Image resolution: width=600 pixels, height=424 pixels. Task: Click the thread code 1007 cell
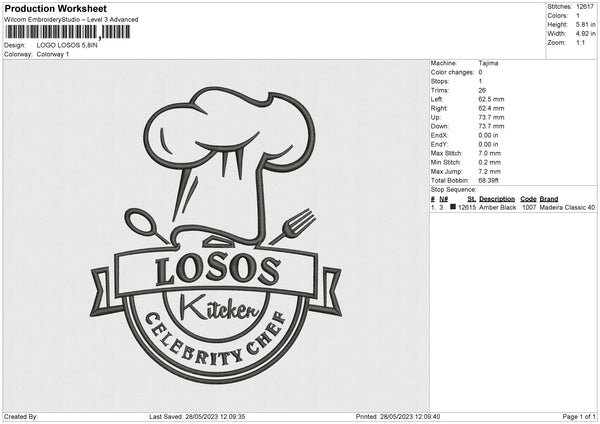tap(529, 207)
